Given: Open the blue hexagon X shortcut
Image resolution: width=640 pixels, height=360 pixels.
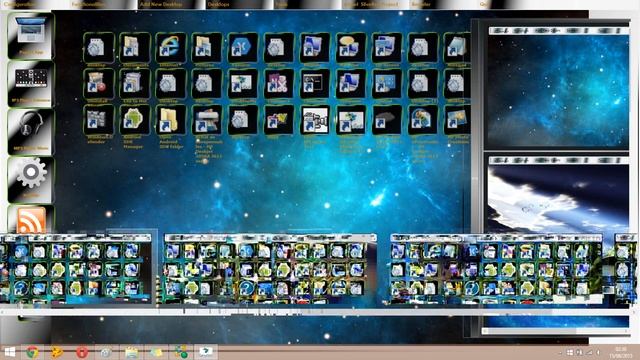Looking at the screenshot, I should tap(242, 48).
